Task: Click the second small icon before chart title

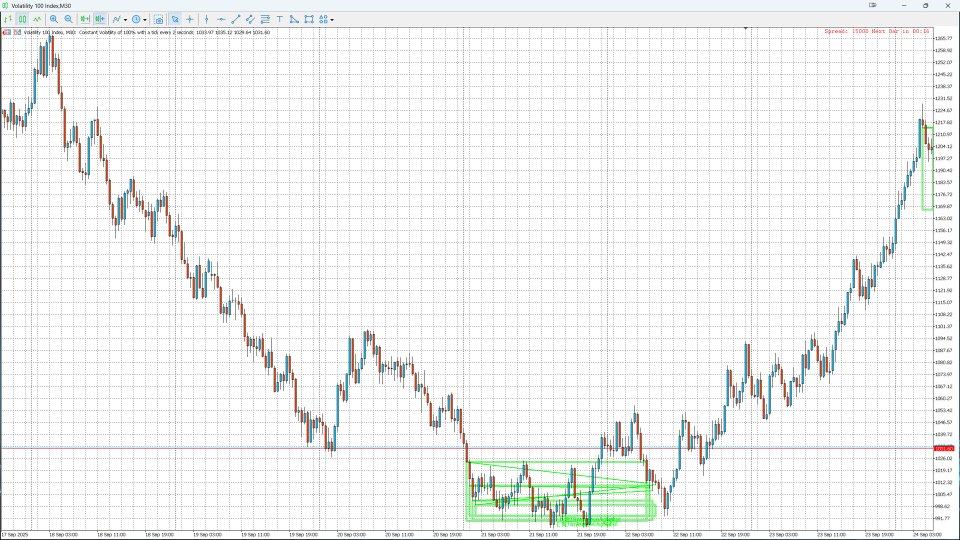Action: [x=17, y=32]
